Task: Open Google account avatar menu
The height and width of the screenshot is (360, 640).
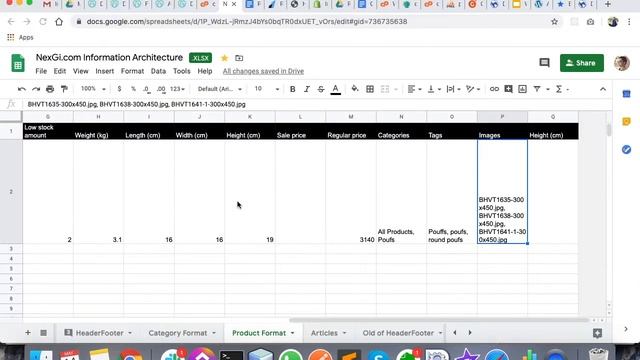Action: [622, 63]
